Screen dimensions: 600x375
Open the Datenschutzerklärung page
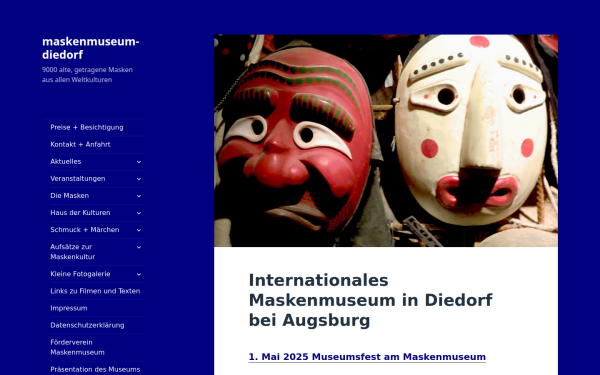pos(87,325)
